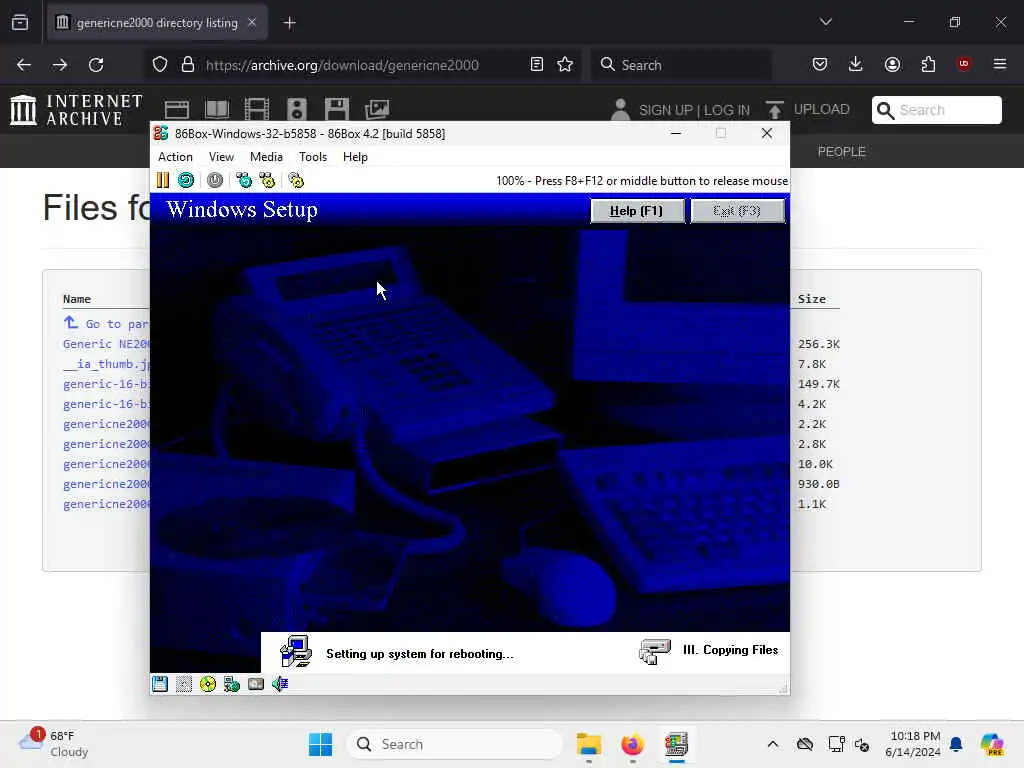Screen dimensions: 1024x768
Task: Click the Exit (F3) button in Windows Setup
Action: (737, 210)
